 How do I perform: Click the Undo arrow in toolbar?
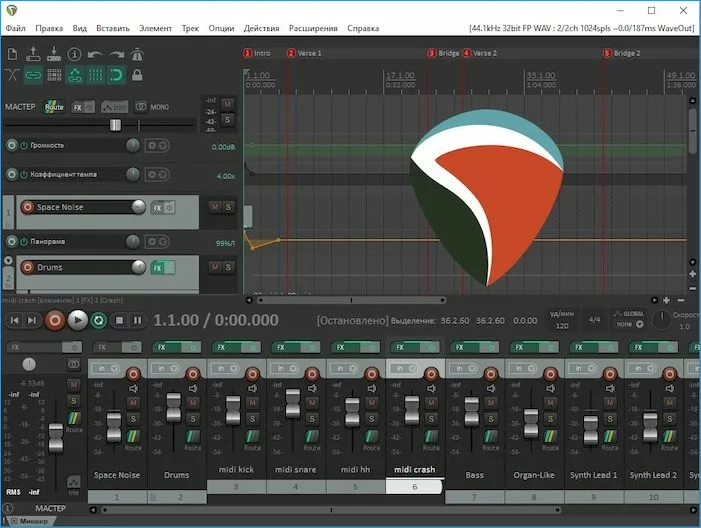tap(95, 55)
